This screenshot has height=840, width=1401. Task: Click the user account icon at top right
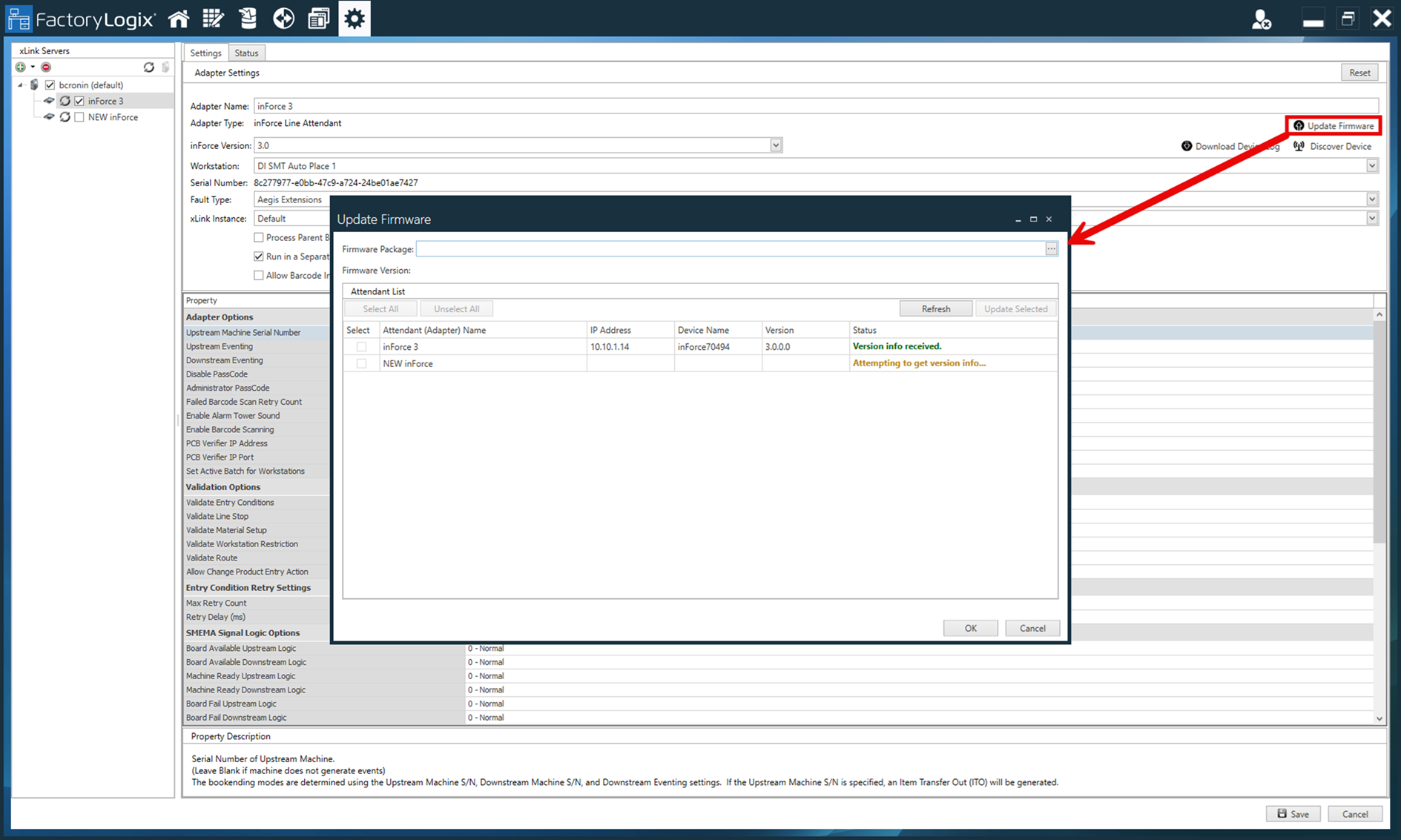coord(1261,19)
